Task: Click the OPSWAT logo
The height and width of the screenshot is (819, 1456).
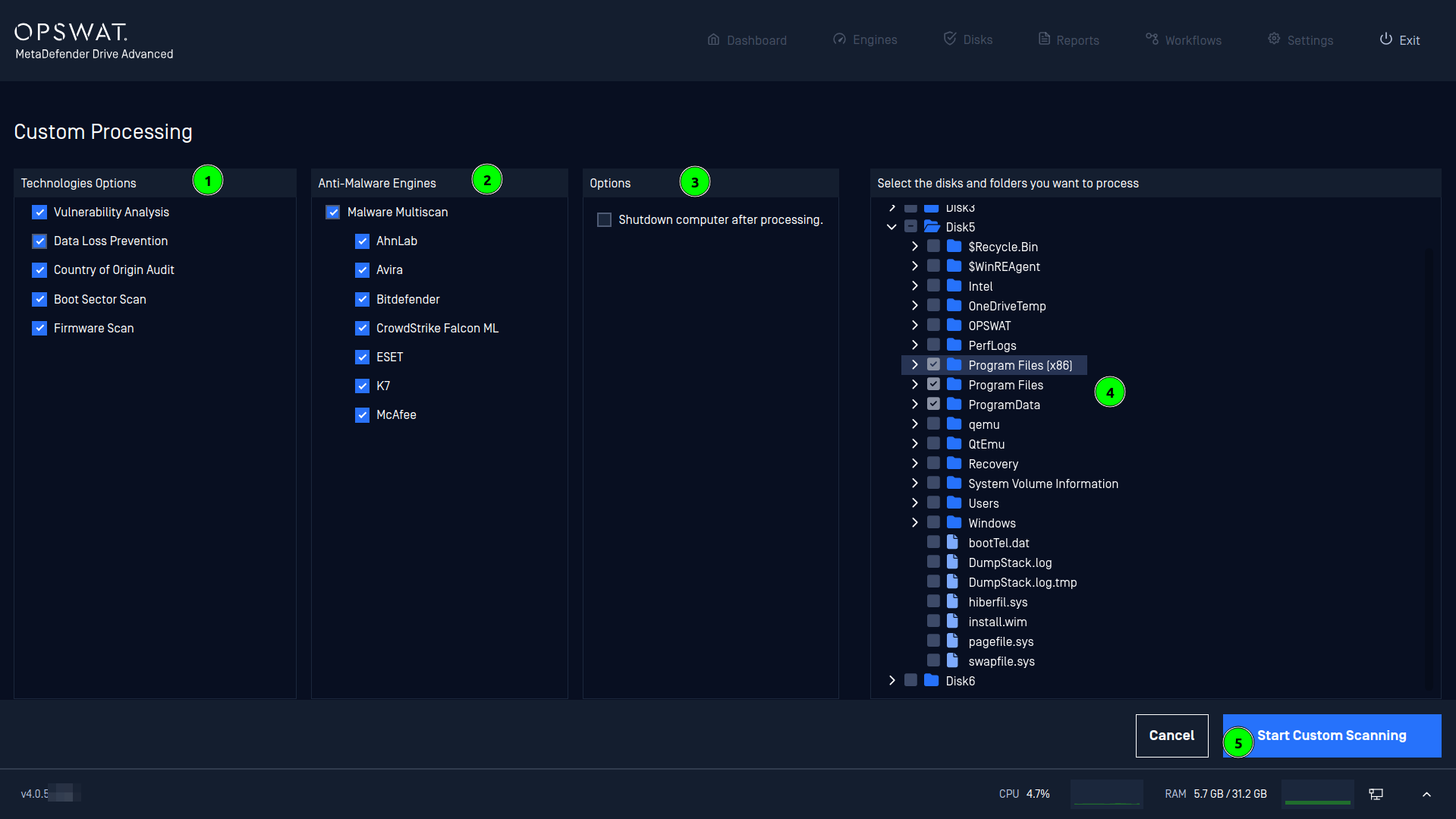Action: (x=71, y=32)
